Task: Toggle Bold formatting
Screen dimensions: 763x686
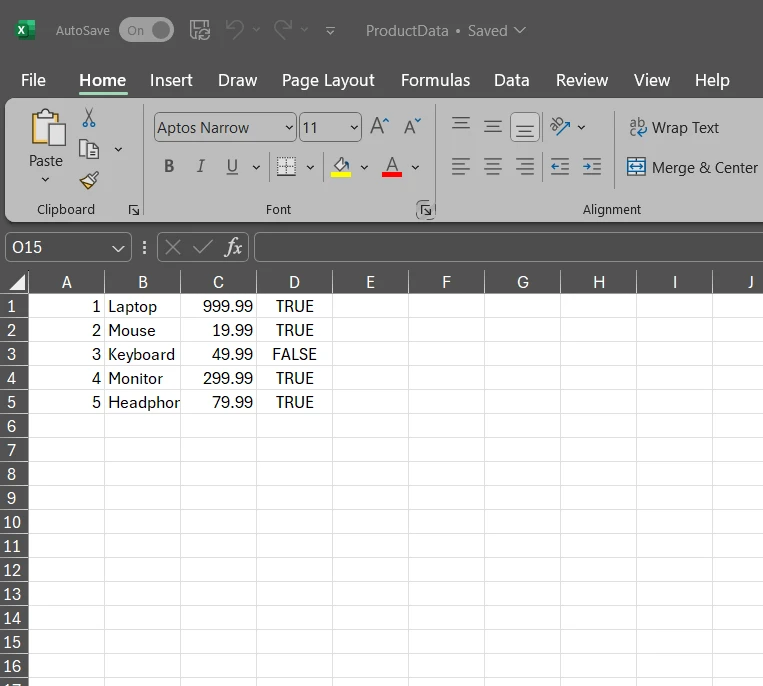Action: click(x=169, y=167)
